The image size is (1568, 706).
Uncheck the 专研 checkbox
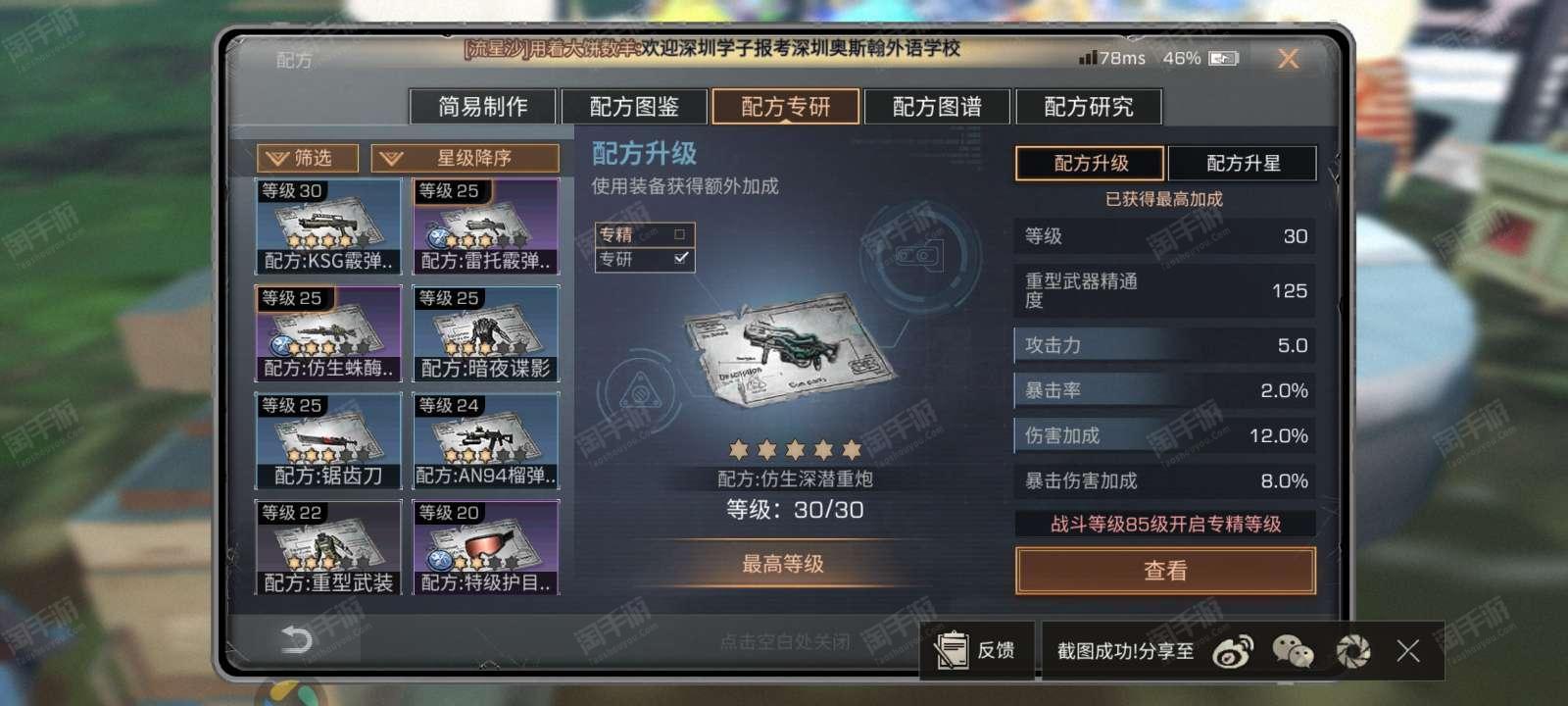(681, 258)
